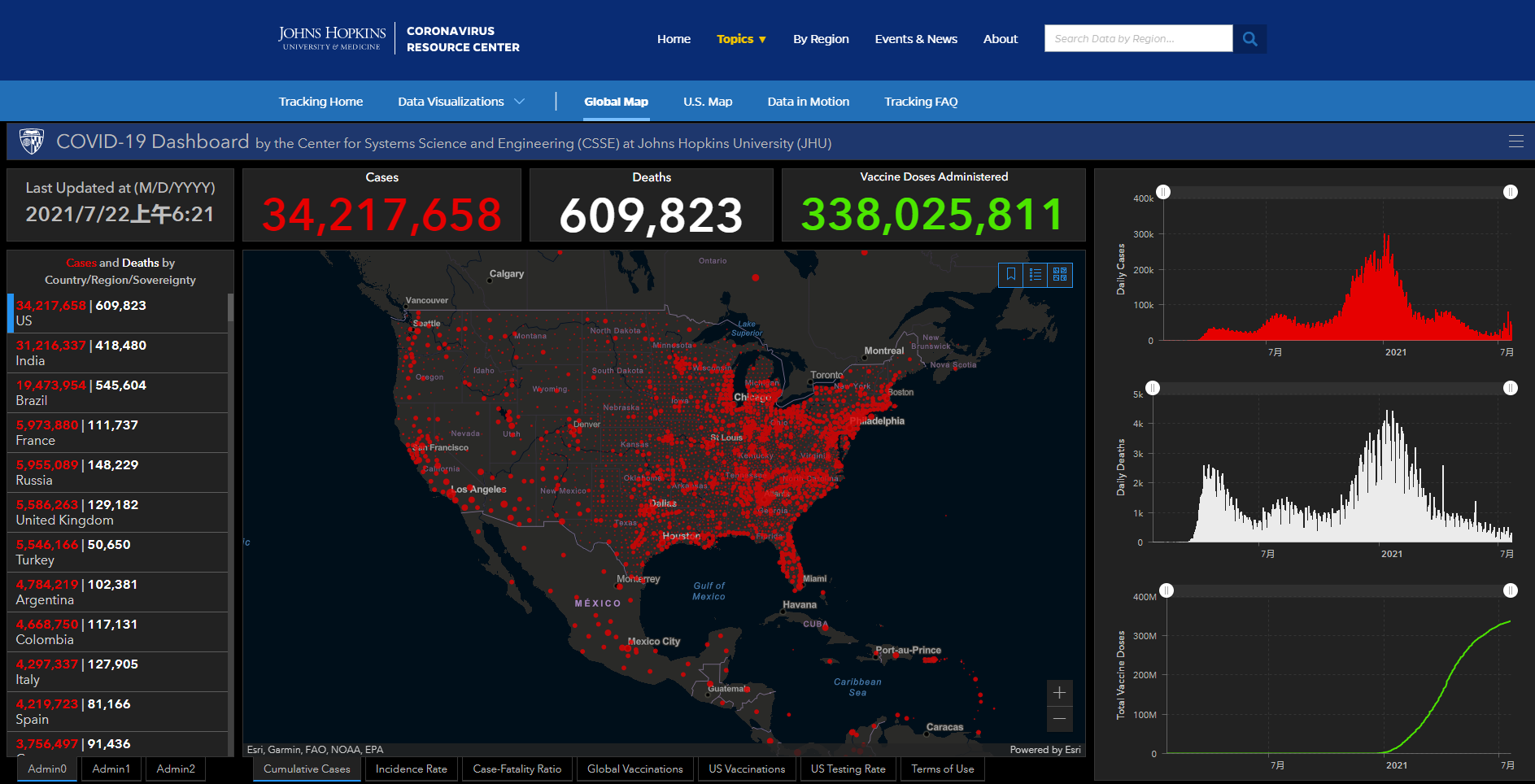Show the US Testing Rate map
Screen dimensions: 1535x784
point(848,769)
